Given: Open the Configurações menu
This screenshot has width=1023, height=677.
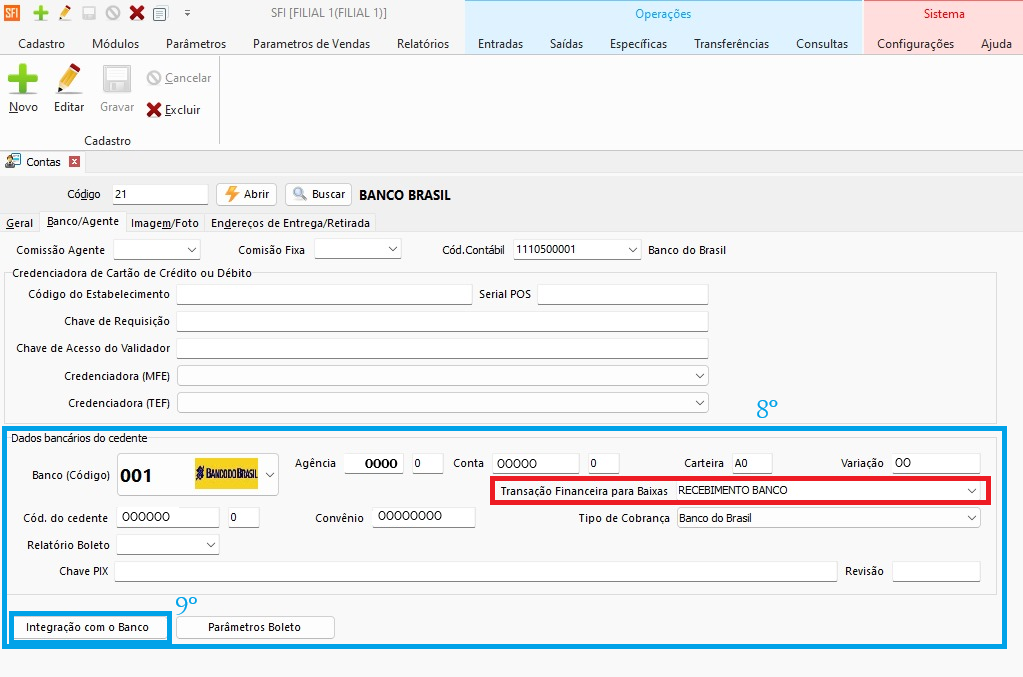Looking at the screenshot, I should pos(915,44).
